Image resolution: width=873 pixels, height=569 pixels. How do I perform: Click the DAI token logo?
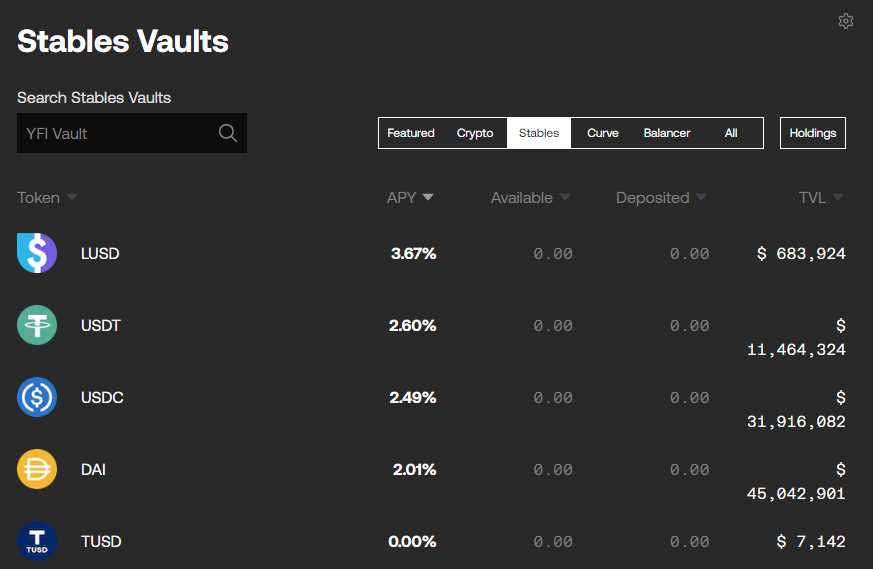coord(37,469)
